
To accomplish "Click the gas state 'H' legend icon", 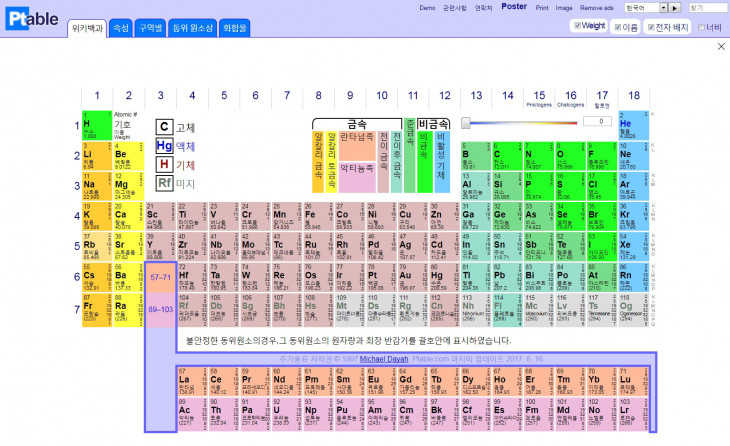I will (x=164, y=164).
